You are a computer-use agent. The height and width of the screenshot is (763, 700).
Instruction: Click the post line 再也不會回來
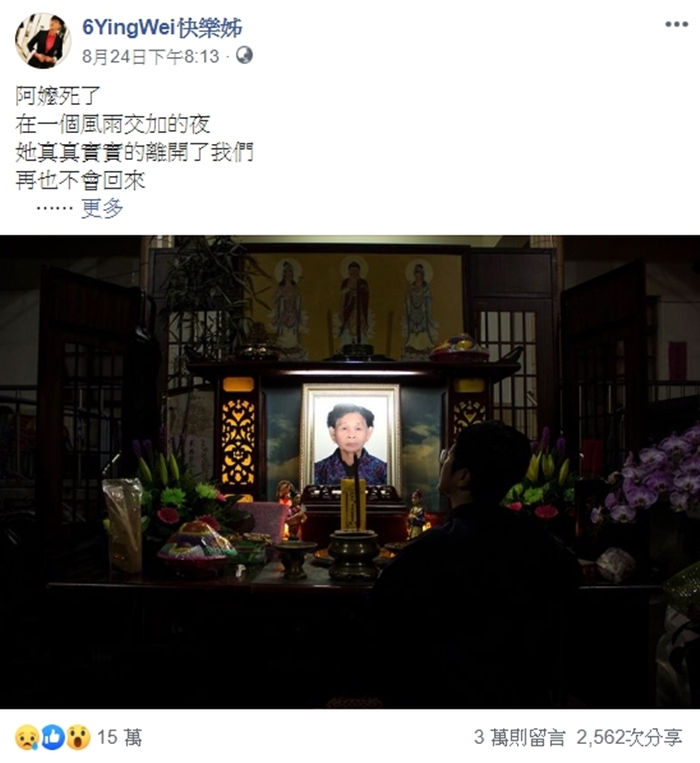pyautogui.click(x=80, y=181)
